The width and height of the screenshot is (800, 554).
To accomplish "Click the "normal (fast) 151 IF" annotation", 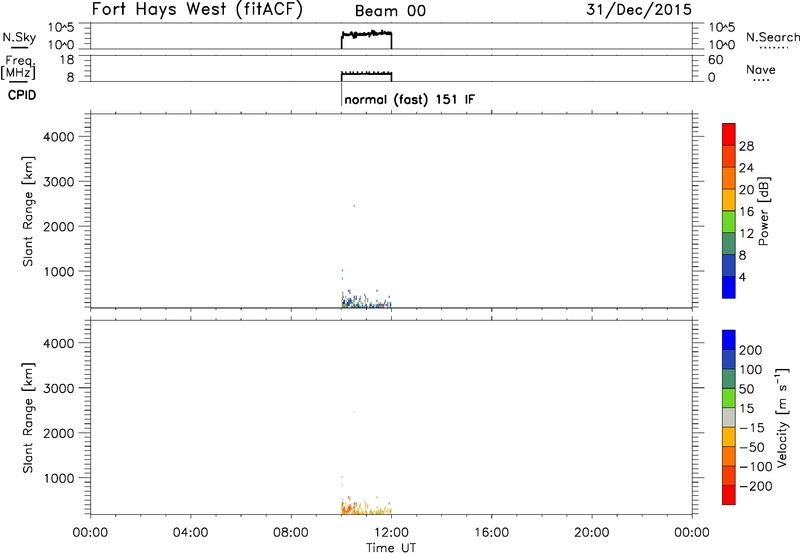I will pyautogui.click(x=409, y=99).
